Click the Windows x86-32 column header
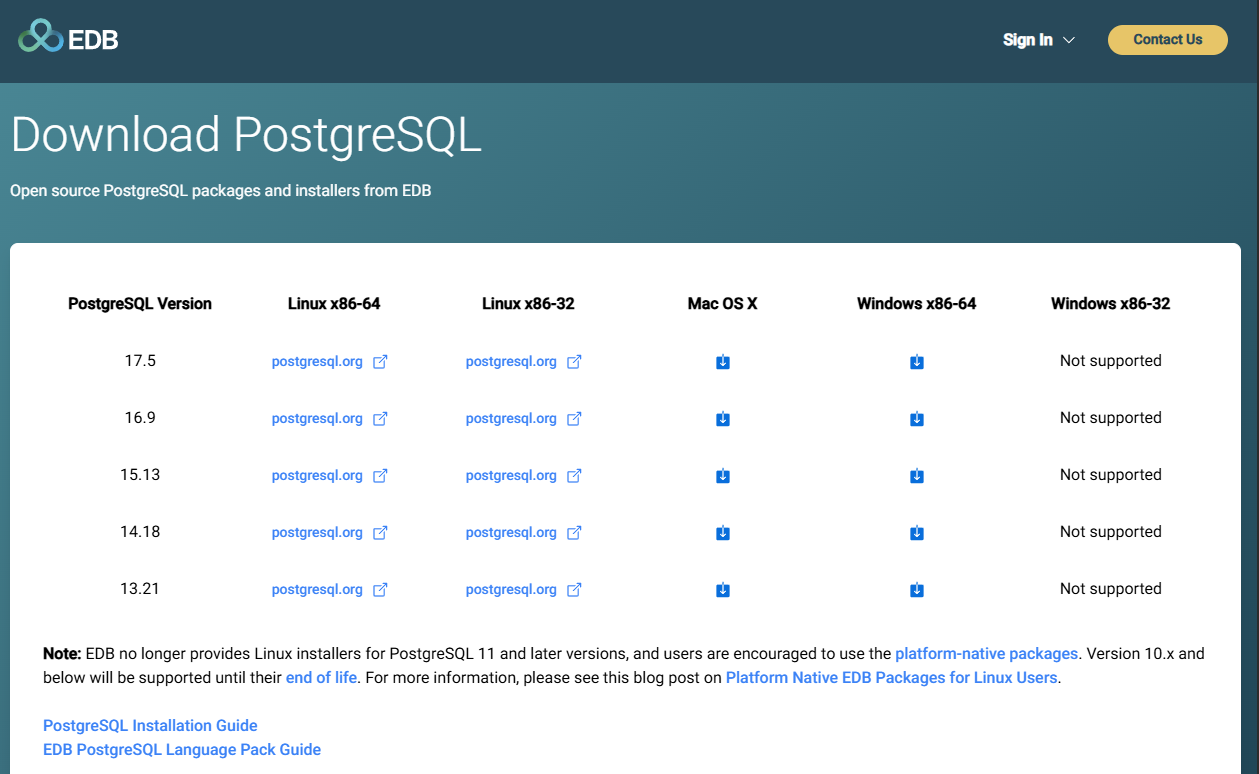1259x774 pixels. (1110, 304)
